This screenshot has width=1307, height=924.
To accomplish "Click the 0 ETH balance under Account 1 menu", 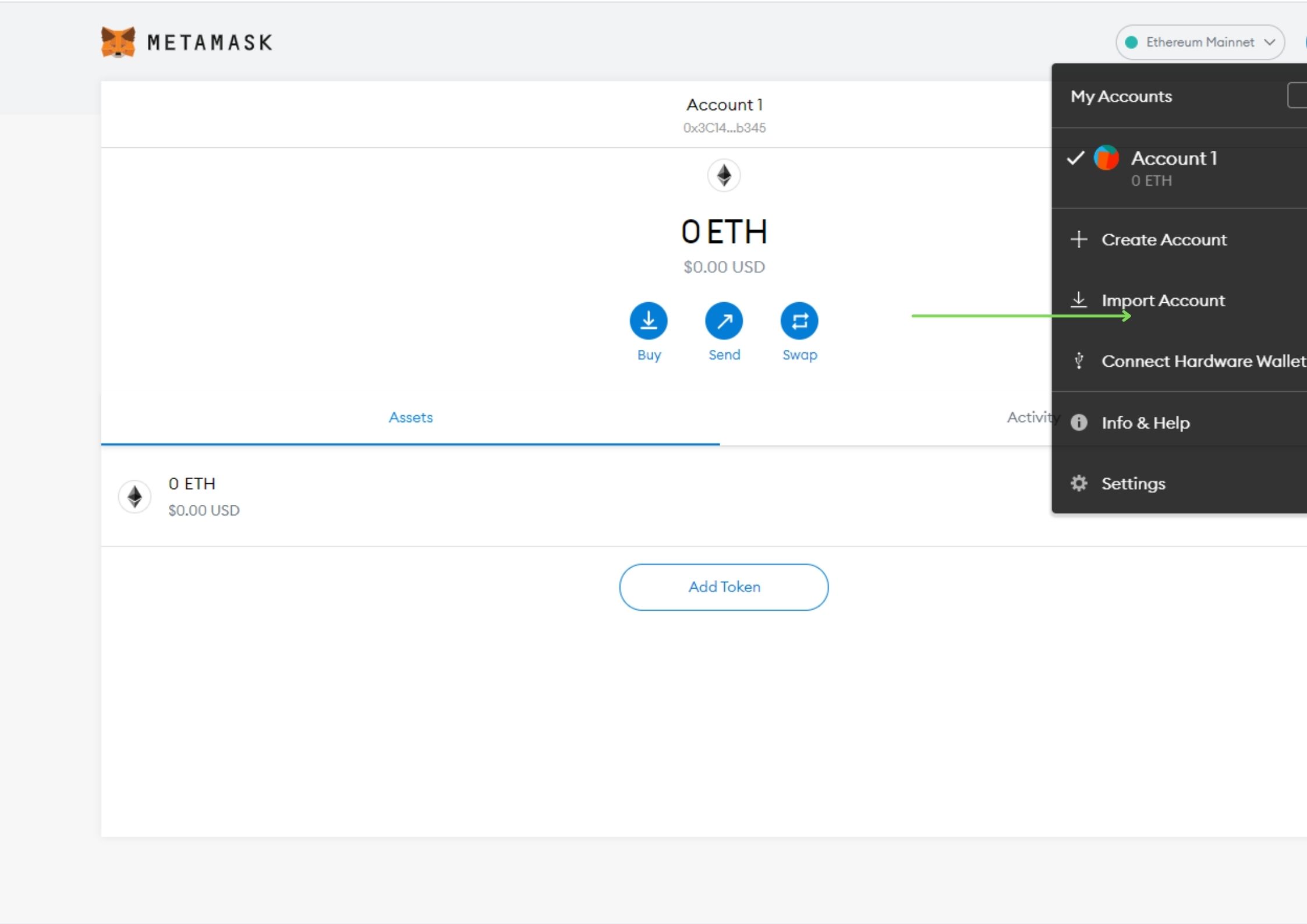I will [1151, 181].
